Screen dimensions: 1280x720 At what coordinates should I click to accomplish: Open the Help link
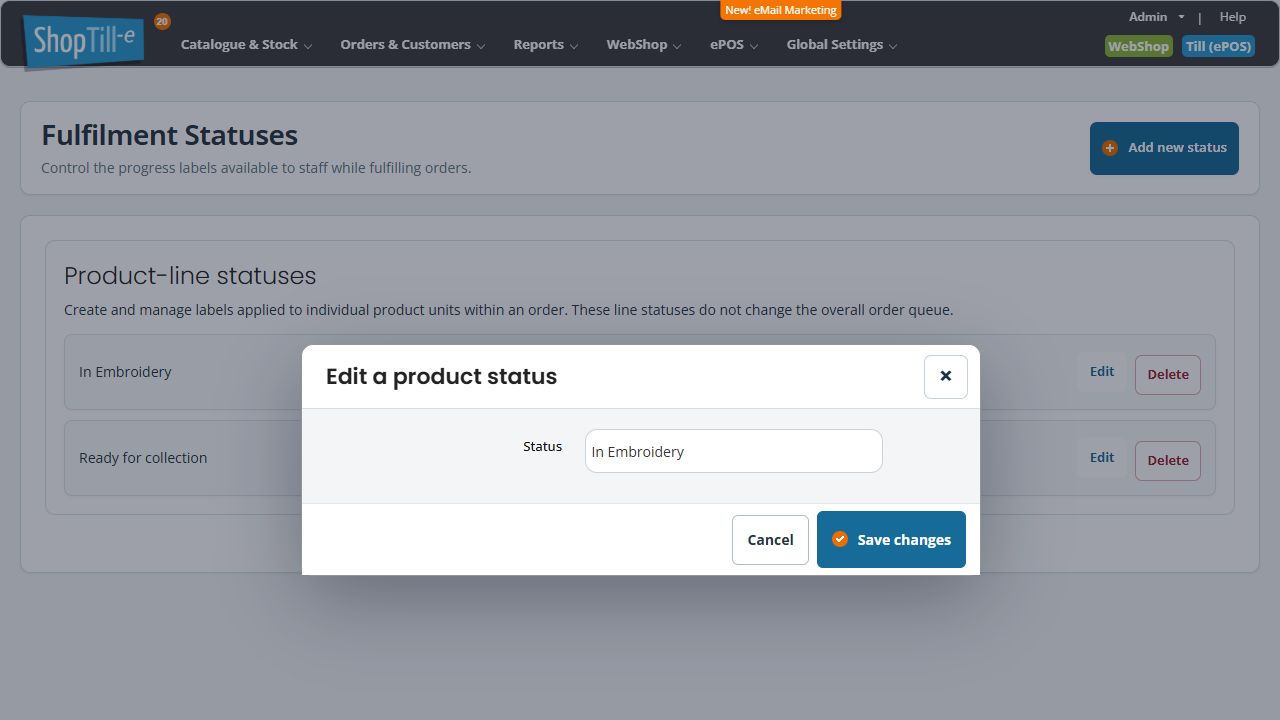[x=1233, y=17]
